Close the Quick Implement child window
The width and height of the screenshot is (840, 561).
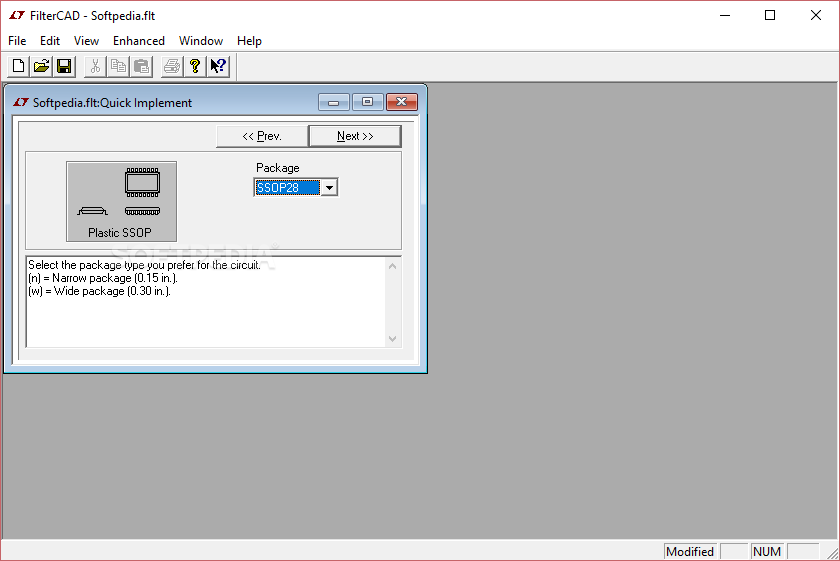tap(402, 102)
